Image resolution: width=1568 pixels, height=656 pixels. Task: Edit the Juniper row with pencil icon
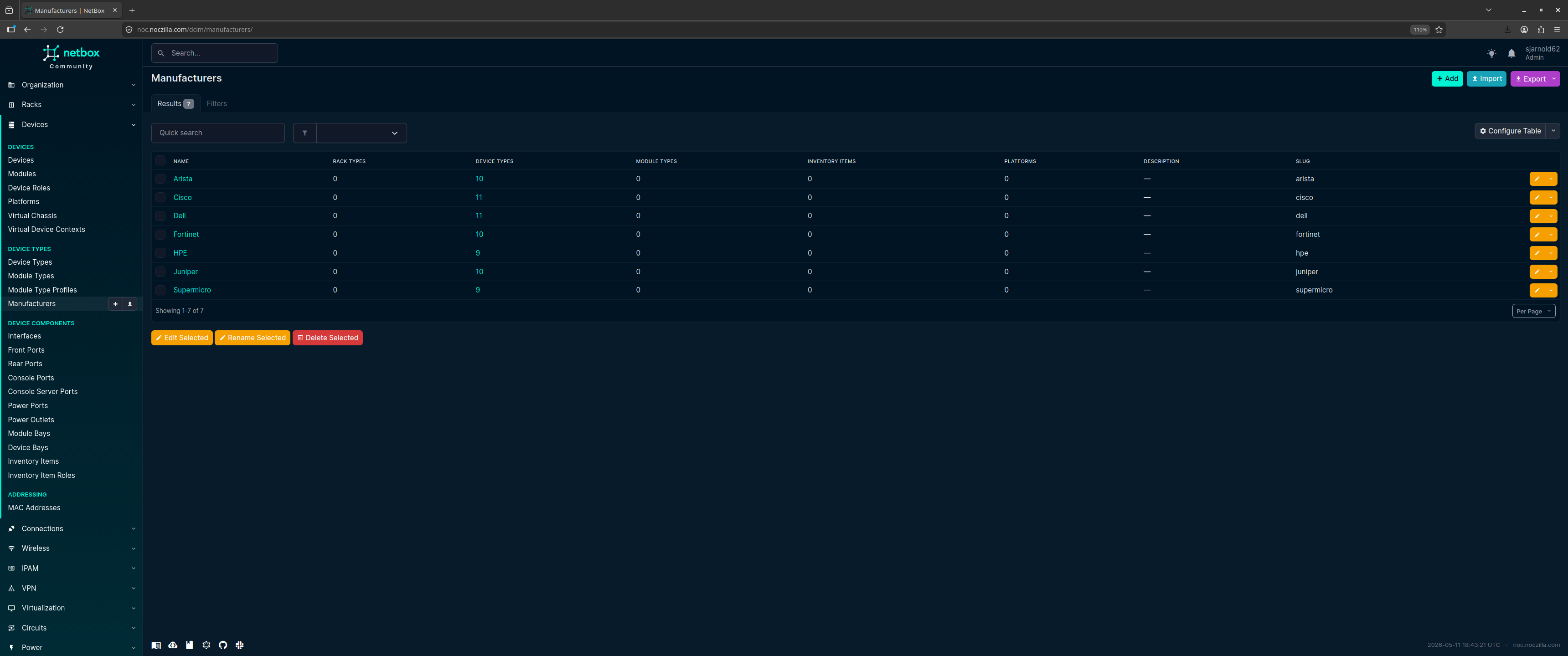coord(1537,272)
